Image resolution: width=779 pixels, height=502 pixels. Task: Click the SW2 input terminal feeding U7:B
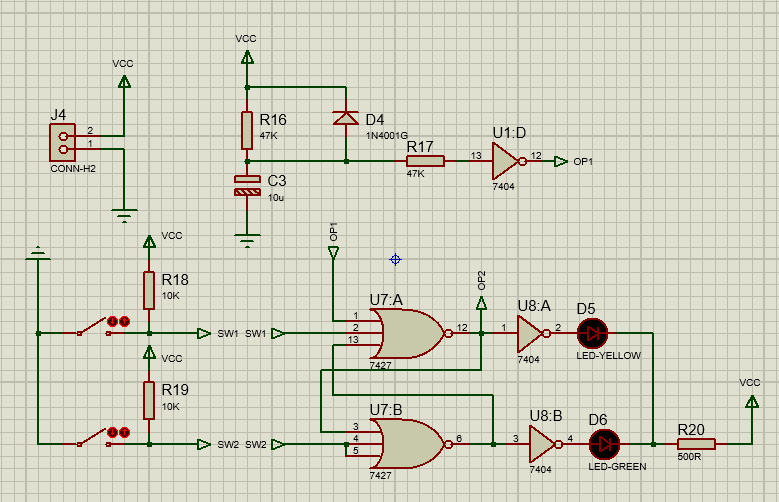point(278,444)
